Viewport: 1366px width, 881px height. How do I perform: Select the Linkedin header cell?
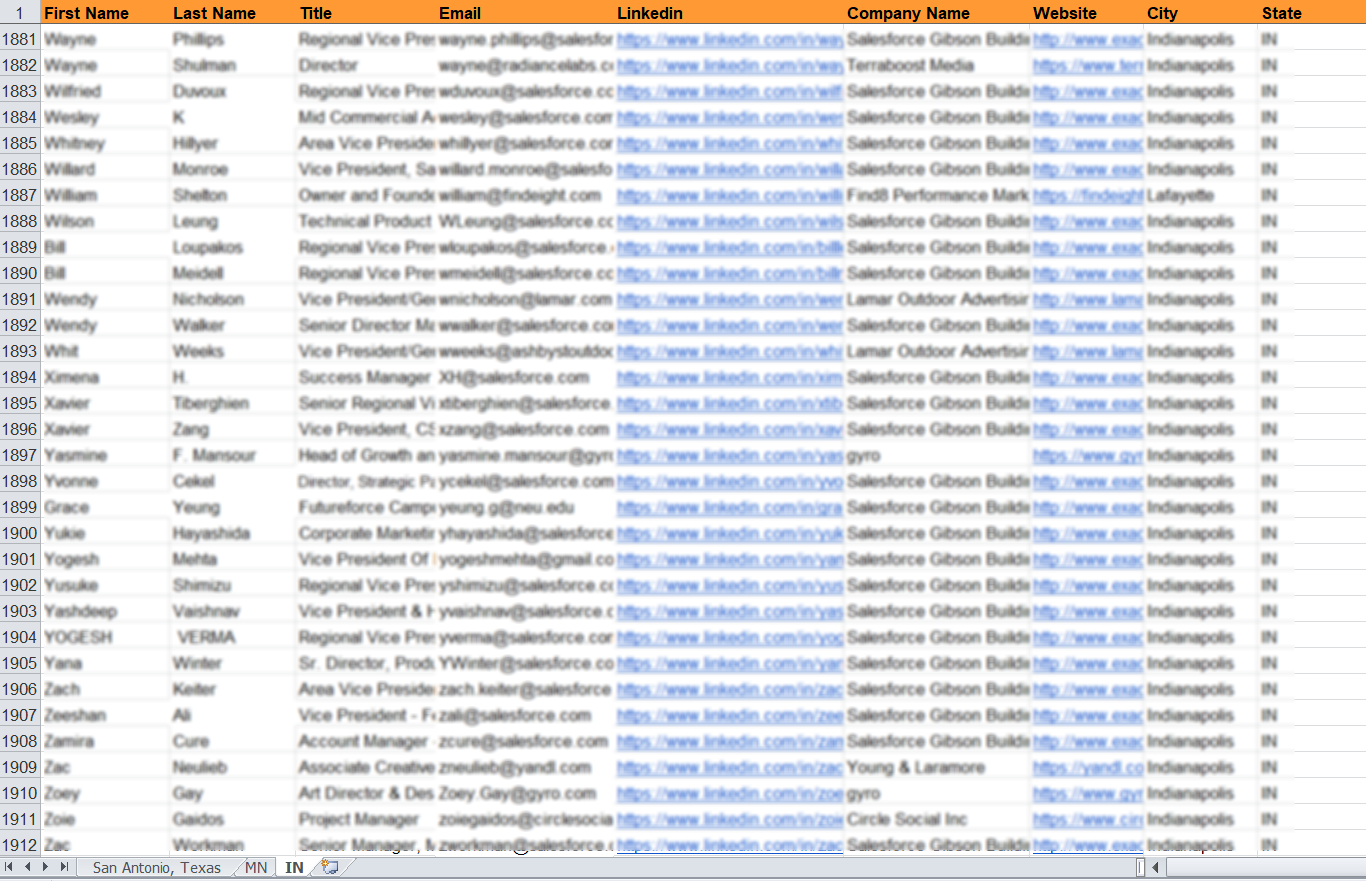pyautogui.click(x=729, y=13)
